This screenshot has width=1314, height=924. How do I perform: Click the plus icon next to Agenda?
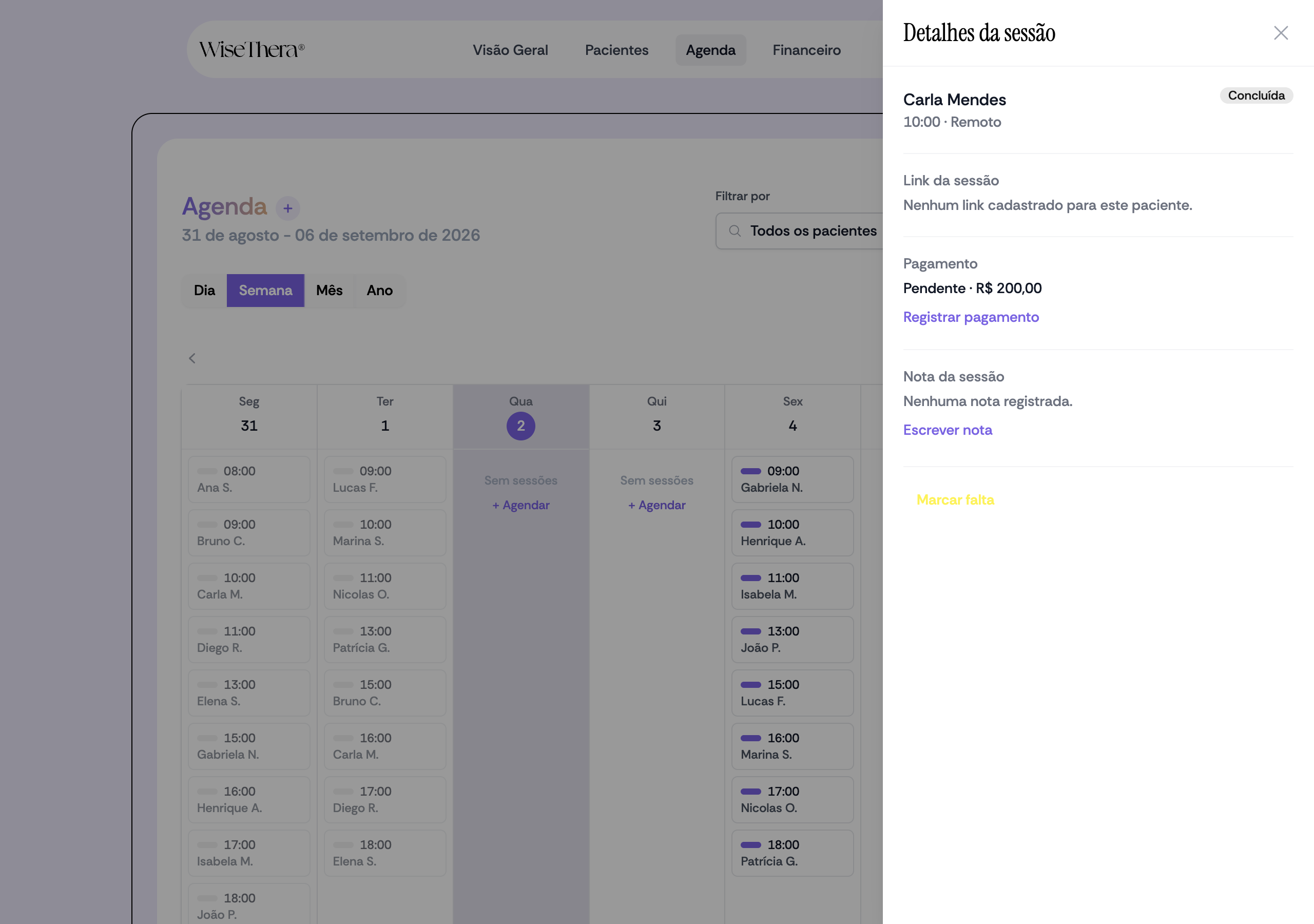coord(288,208)
